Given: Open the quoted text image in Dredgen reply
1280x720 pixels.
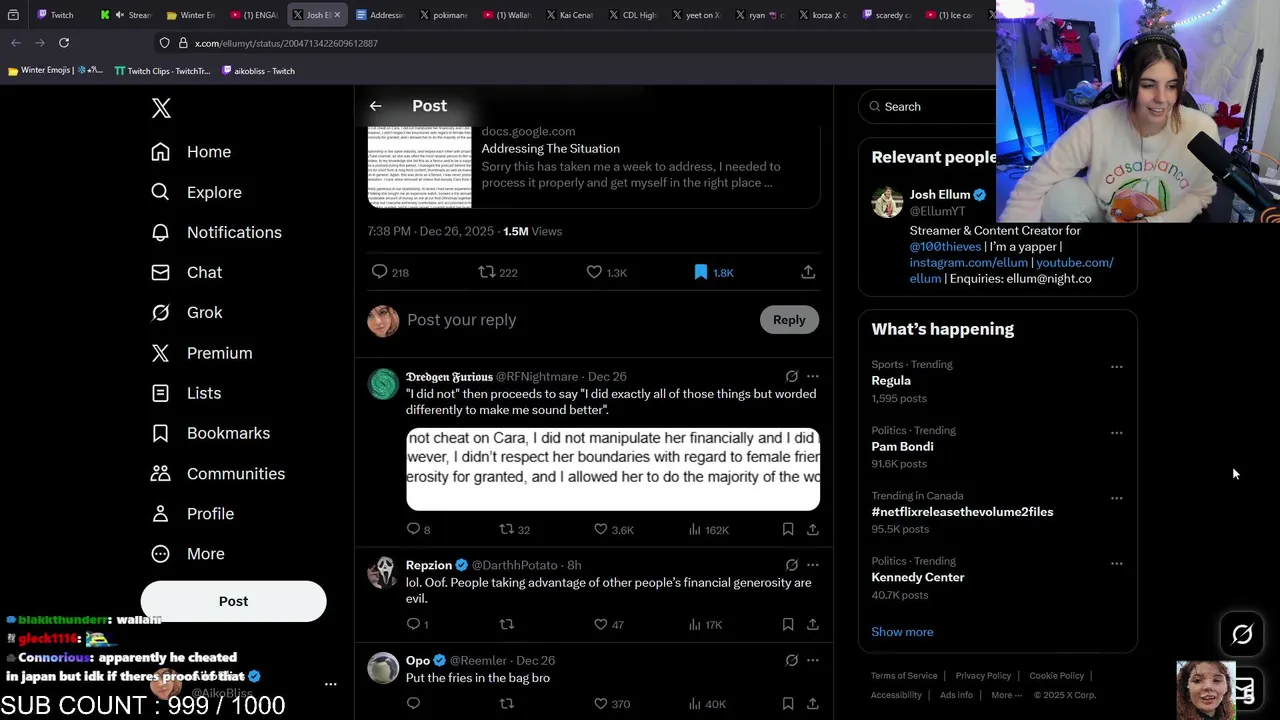Looking at the screenshot, I should (613, 469).
